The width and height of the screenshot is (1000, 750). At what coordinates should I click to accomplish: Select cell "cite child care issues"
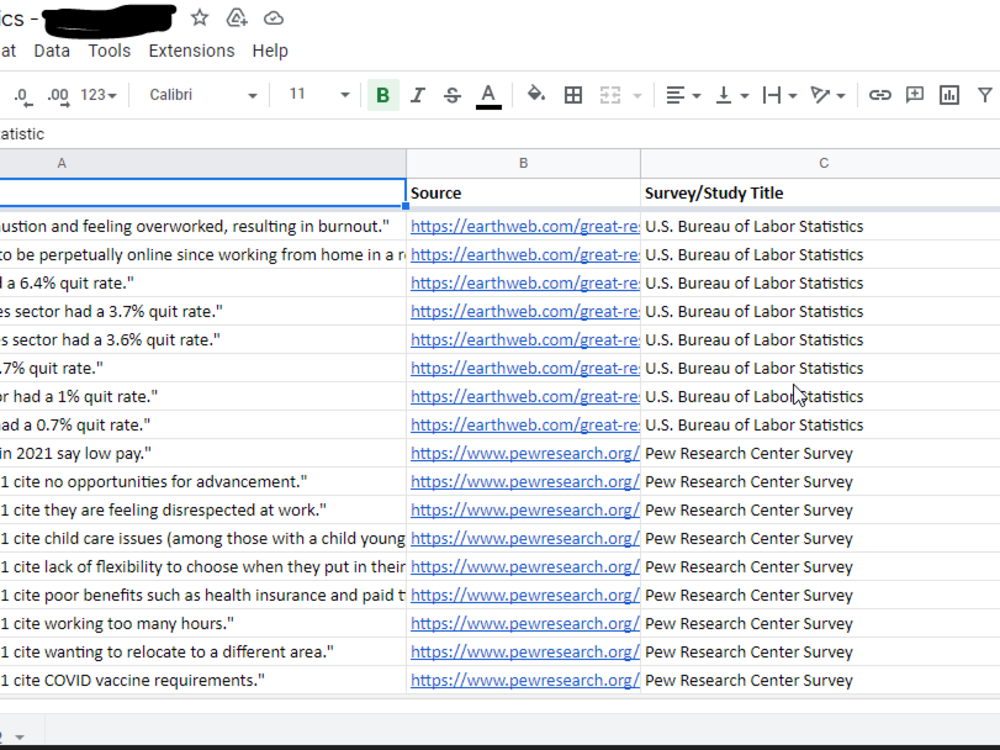click(x=203, y=538)
